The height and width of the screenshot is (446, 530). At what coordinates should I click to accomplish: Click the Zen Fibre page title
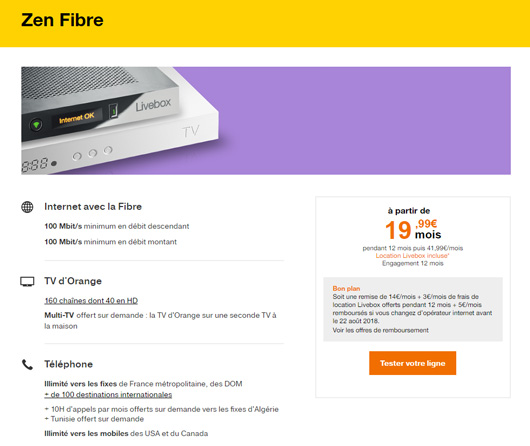click(x=62, y=20)
